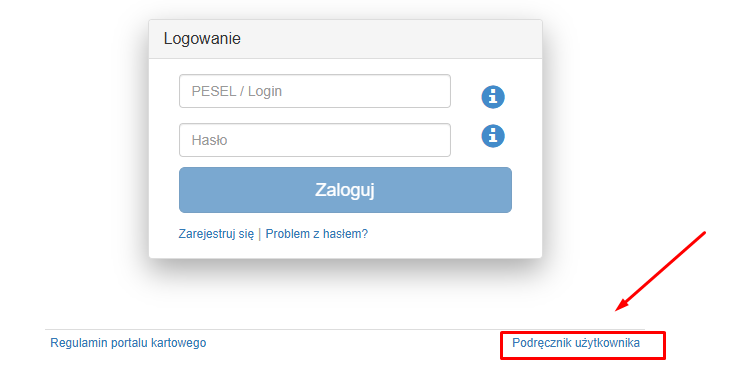This screenshot has width=735, height=374.
Task: Place cursor in the field labeled Hasło
Action: coord(315,140)
